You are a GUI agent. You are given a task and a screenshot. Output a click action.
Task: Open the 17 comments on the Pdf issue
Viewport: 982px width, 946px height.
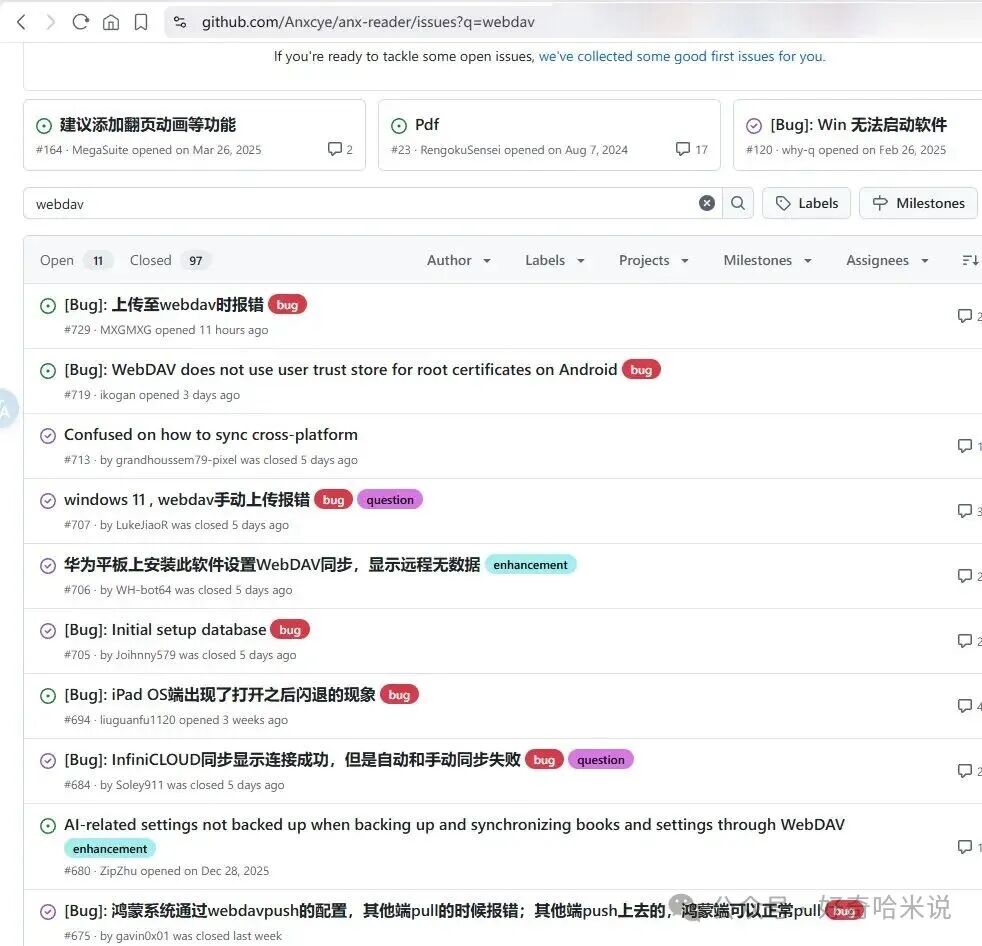tap(691, 149)
